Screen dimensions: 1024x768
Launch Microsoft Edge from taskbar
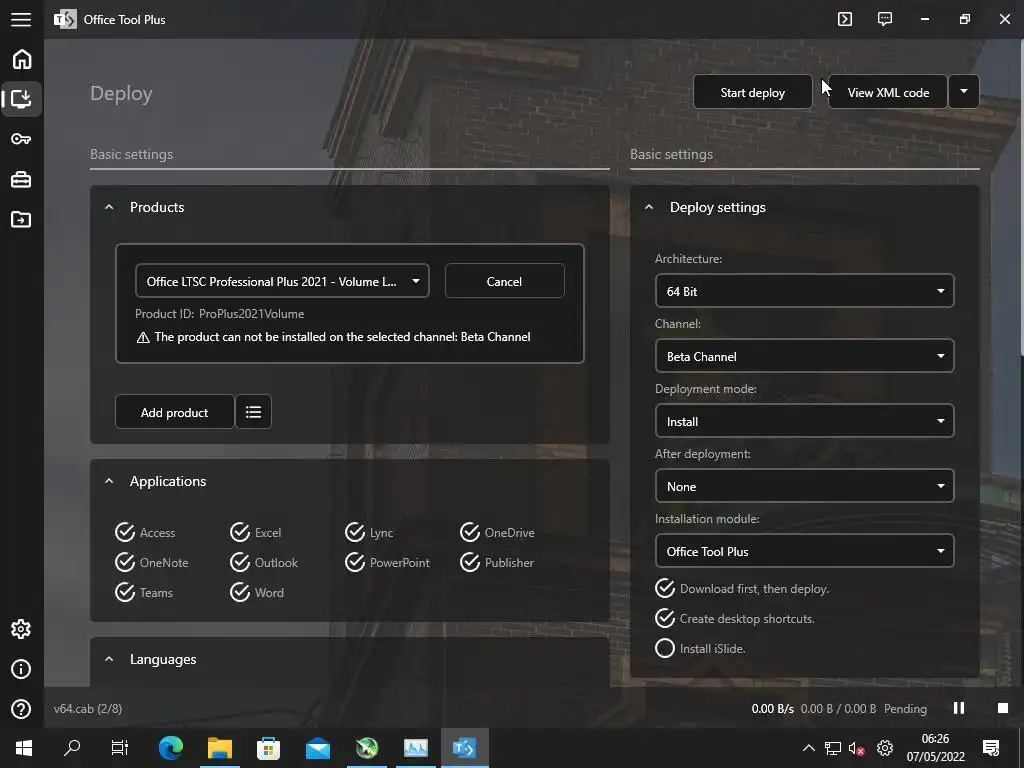171,748
